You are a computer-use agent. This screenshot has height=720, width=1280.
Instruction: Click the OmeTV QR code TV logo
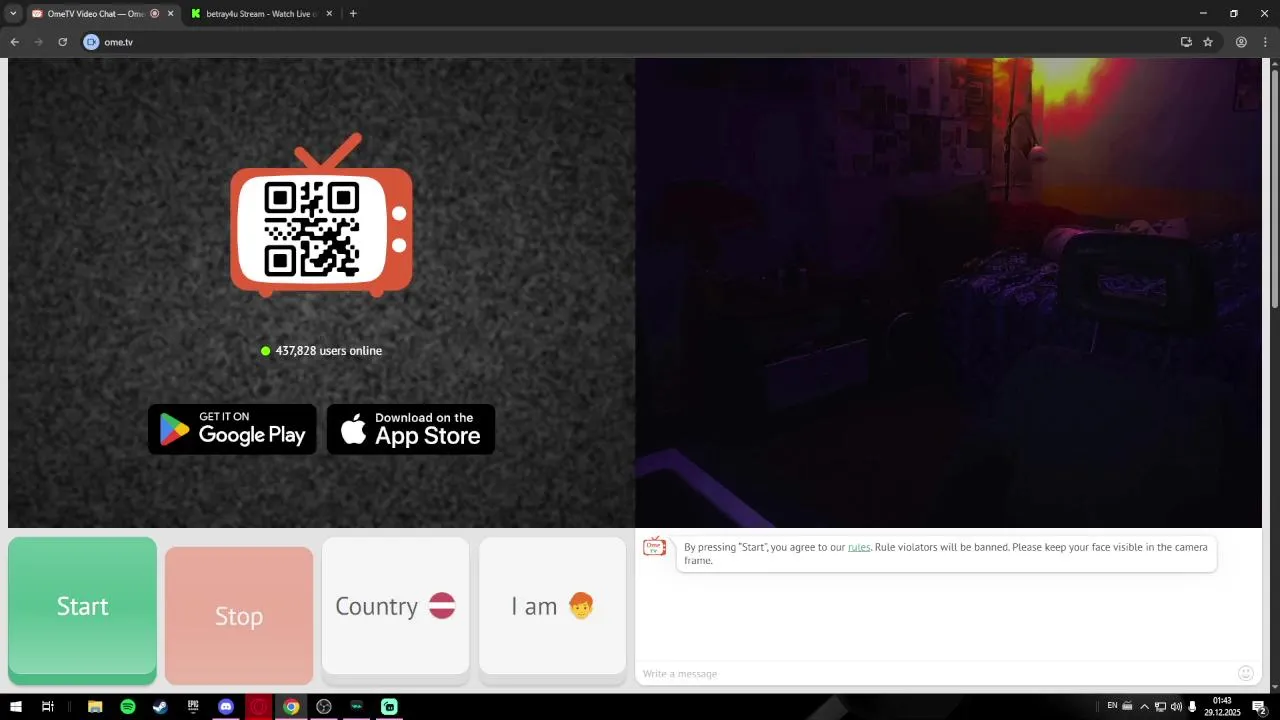[322, 216]
